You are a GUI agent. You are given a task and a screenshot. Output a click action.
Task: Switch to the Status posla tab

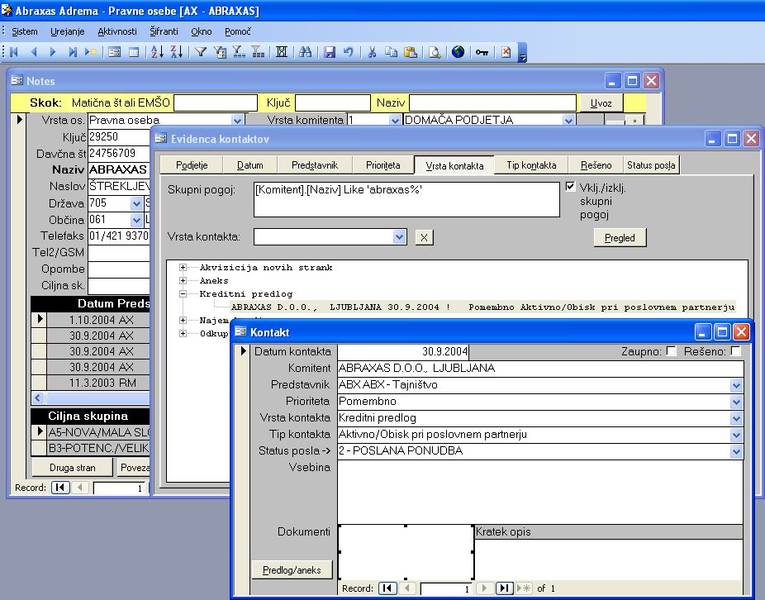[651, 165]
